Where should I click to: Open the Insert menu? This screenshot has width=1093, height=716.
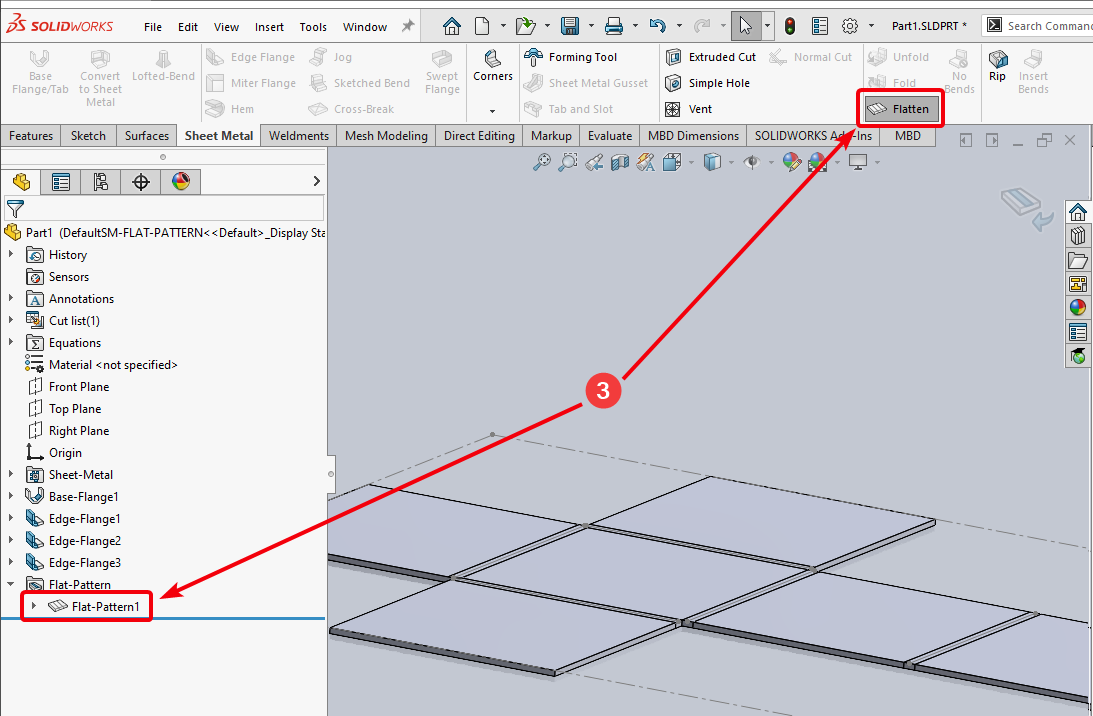pos(269,27)
